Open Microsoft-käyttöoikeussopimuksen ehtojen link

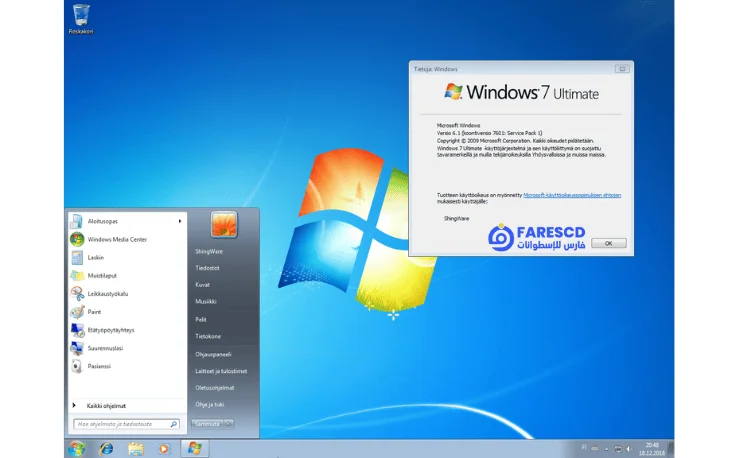[572, 195]
